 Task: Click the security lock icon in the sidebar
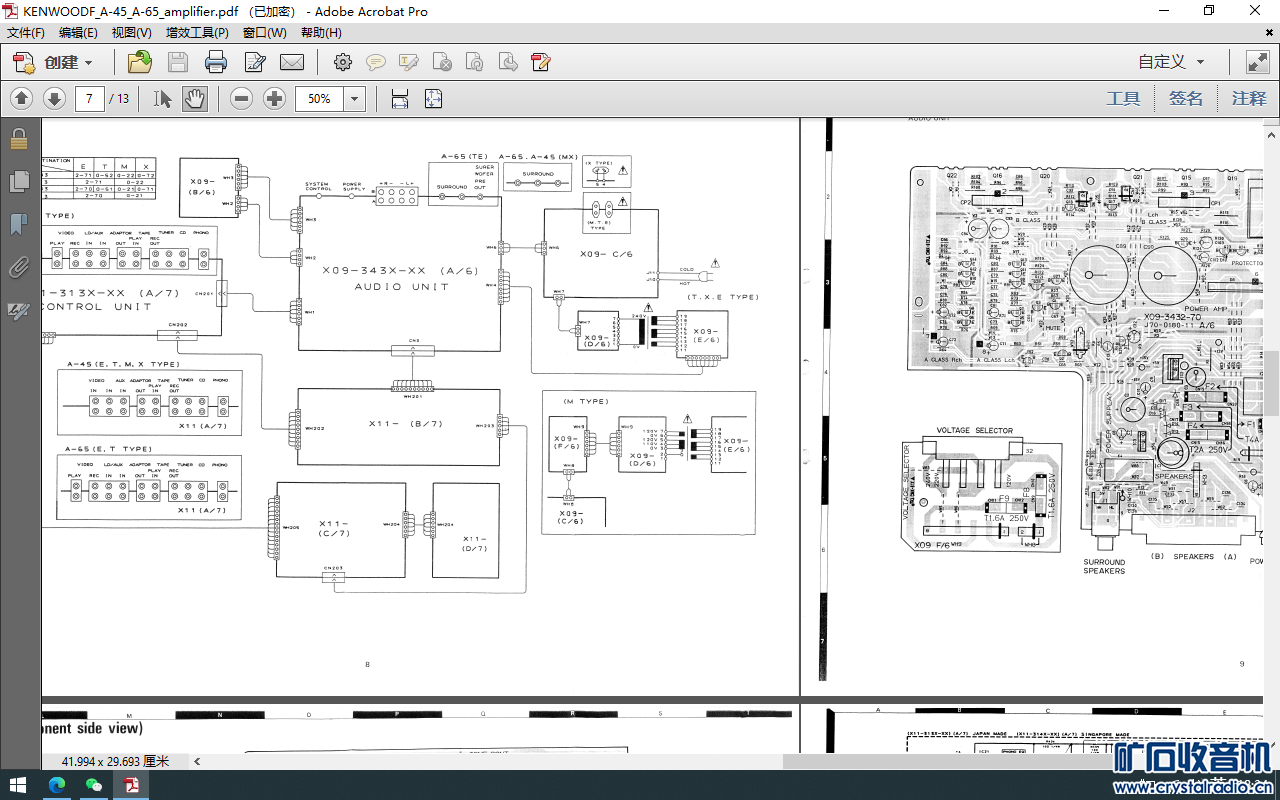pyautogui.click(x=18, y=139)
